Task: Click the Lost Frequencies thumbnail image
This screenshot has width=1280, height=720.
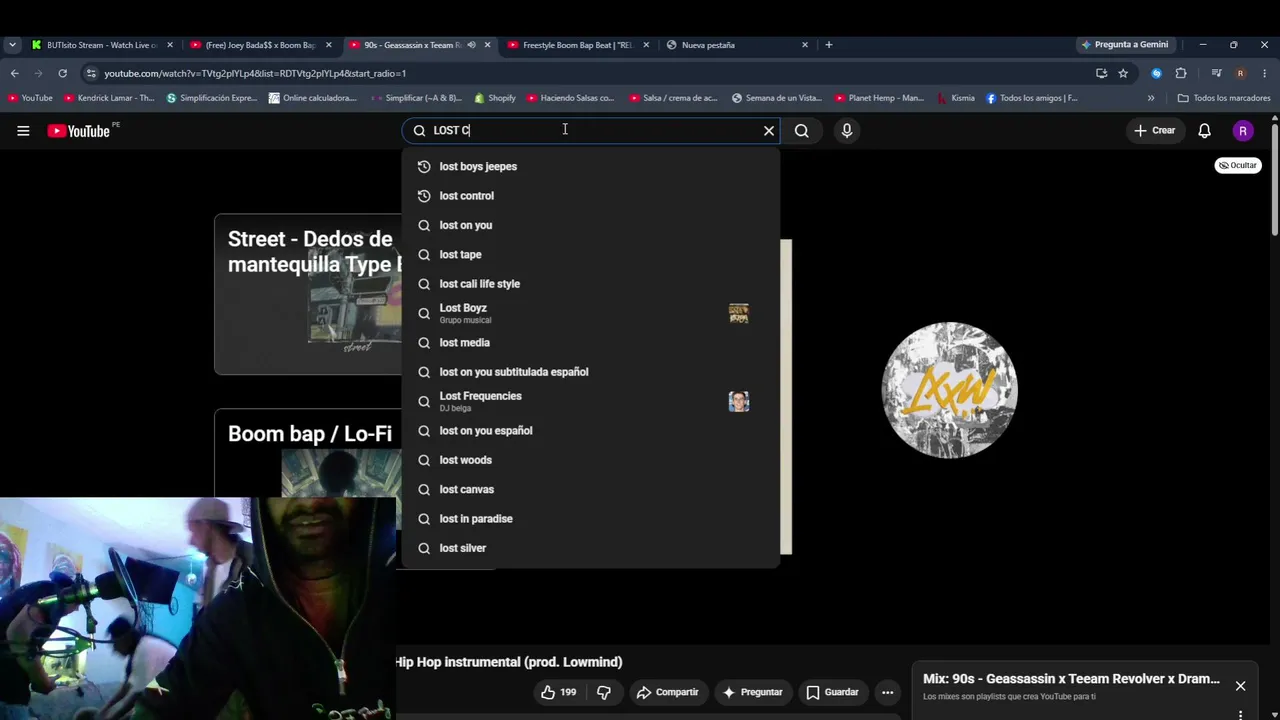Action: (739, 401)
